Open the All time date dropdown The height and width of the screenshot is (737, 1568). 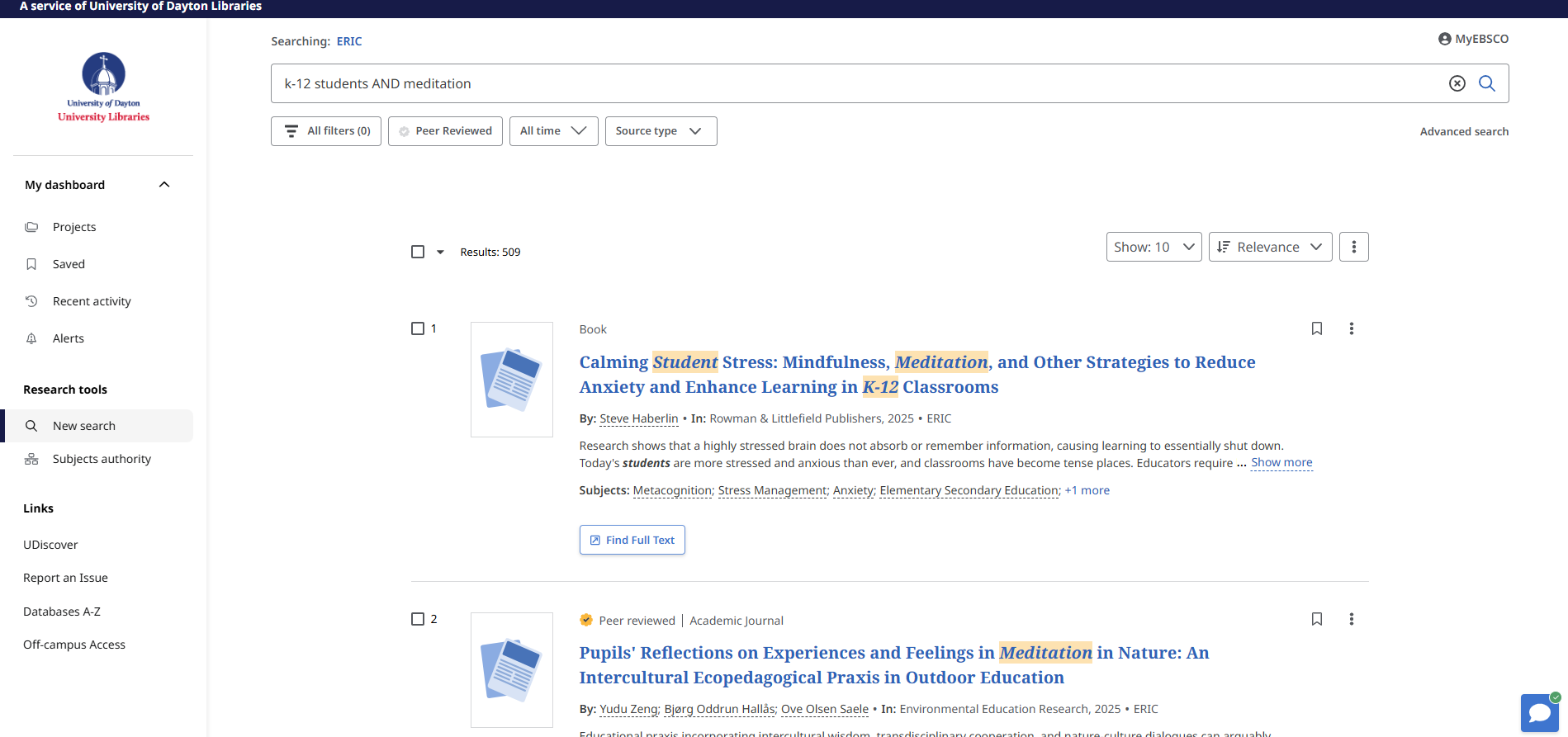pos(553,131)
